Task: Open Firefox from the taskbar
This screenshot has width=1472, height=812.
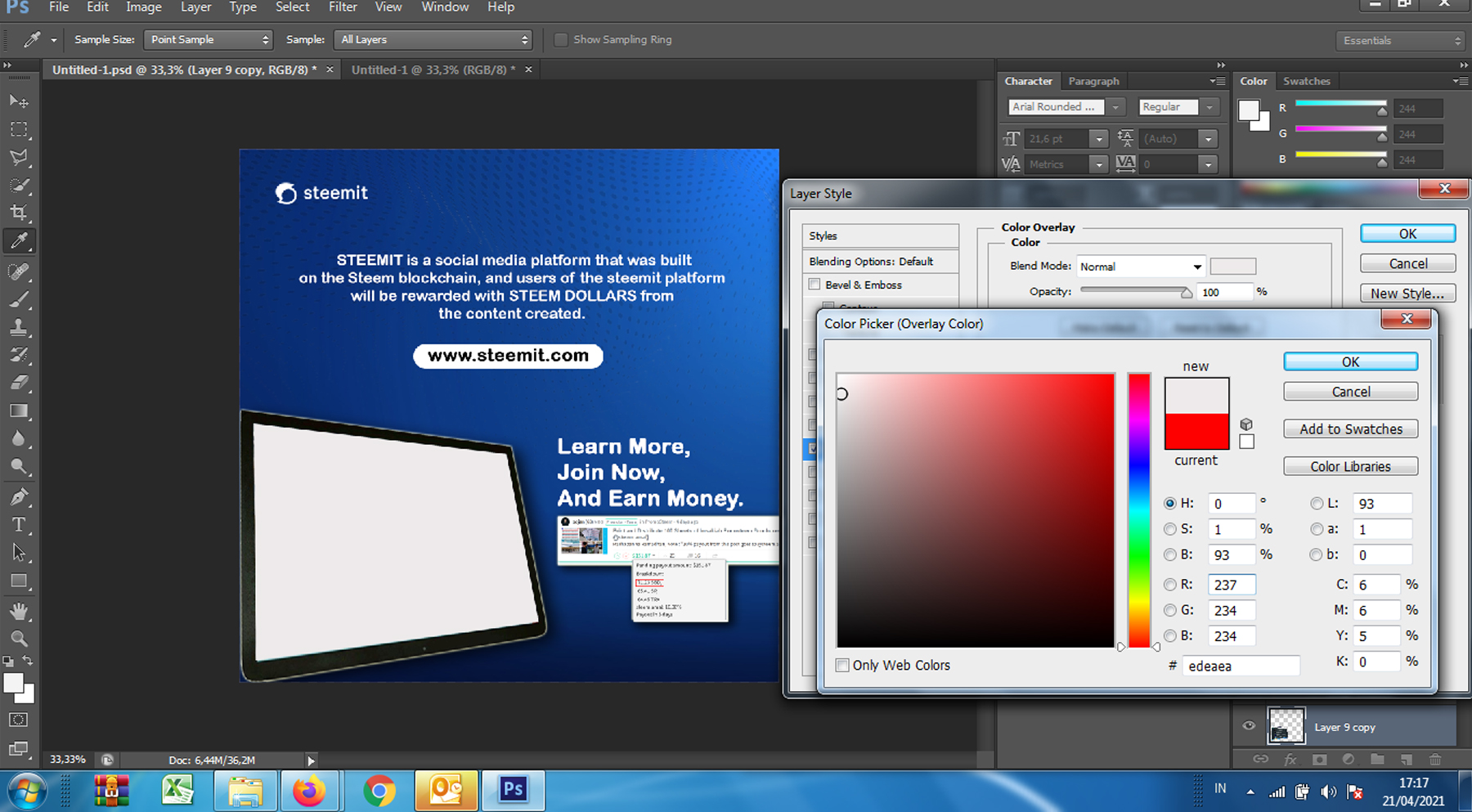Action: point(309,791)
